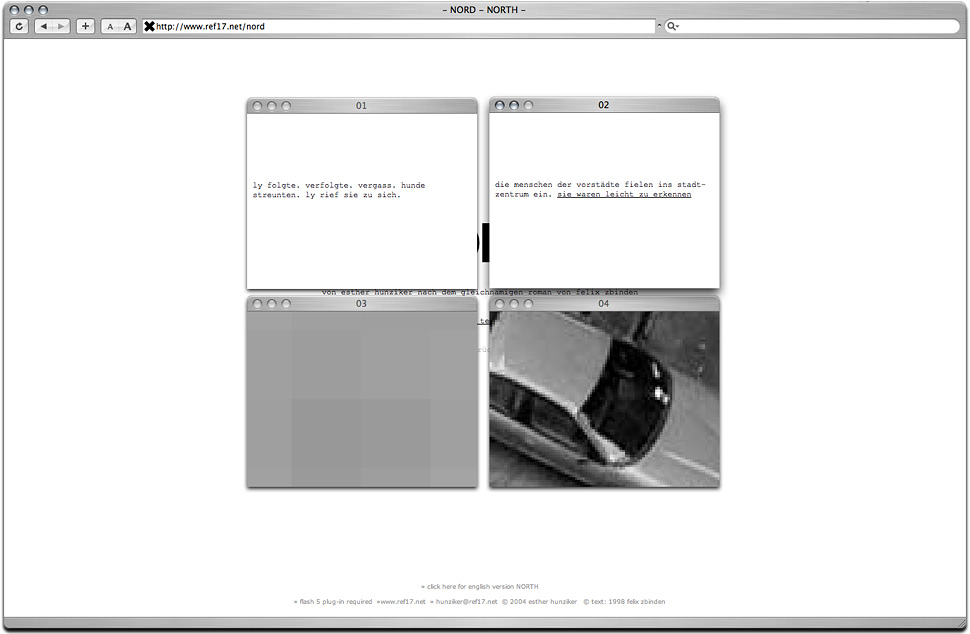Increase text size with large A button
The width and height of the screenshot is (970, 634).
[x=127, y=26]
